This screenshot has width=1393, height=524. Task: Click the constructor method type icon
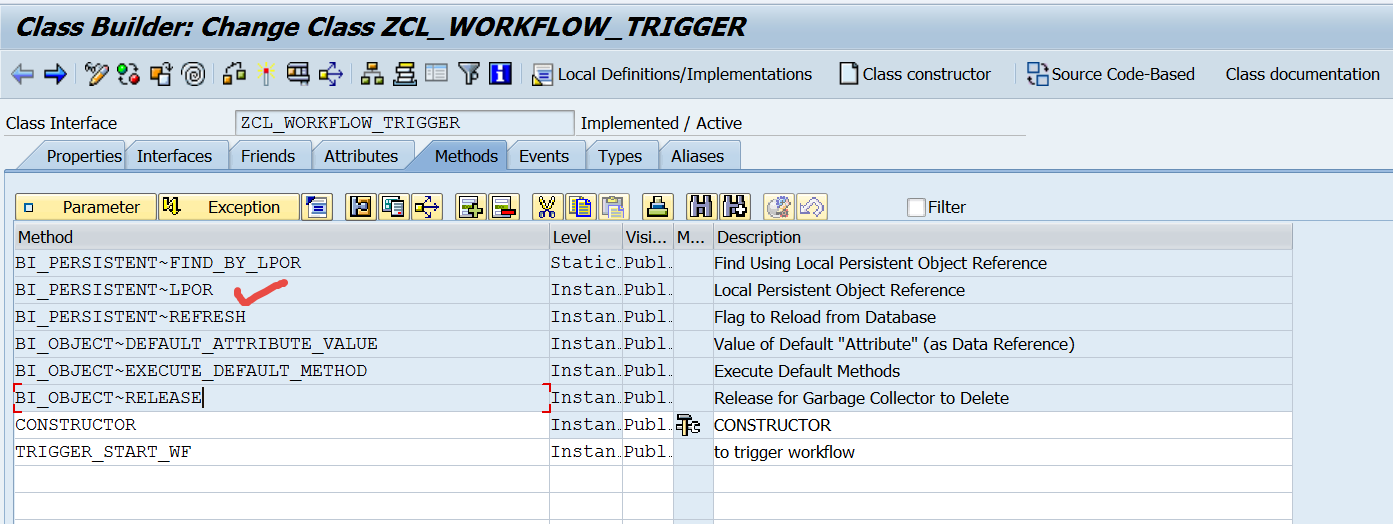click(688, 425)
